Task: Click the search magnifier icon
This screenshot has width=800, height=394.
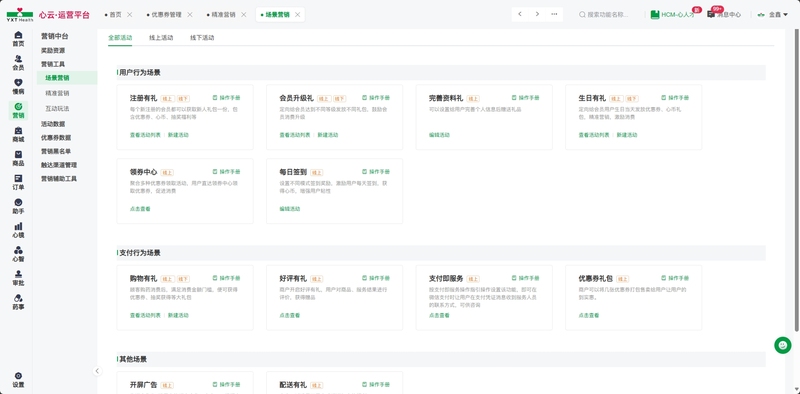Action: 582,15
